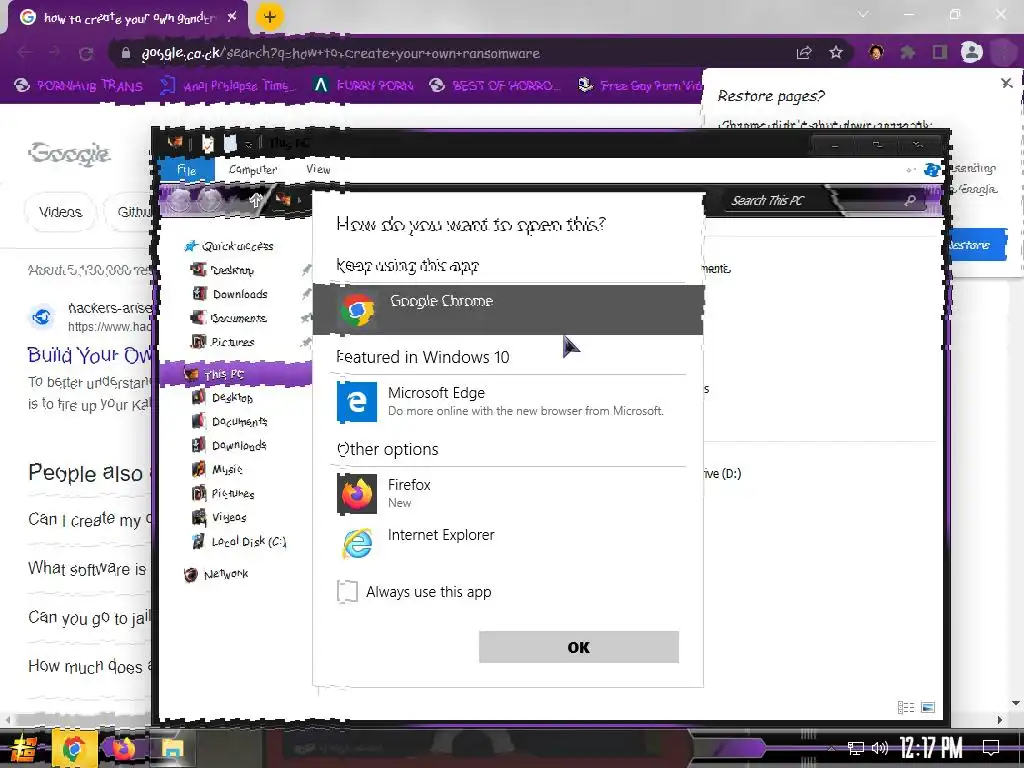This screenshot has width=1024, height=768.
Task: Switch Explorer to large icons view
Action: coord(928,707)
